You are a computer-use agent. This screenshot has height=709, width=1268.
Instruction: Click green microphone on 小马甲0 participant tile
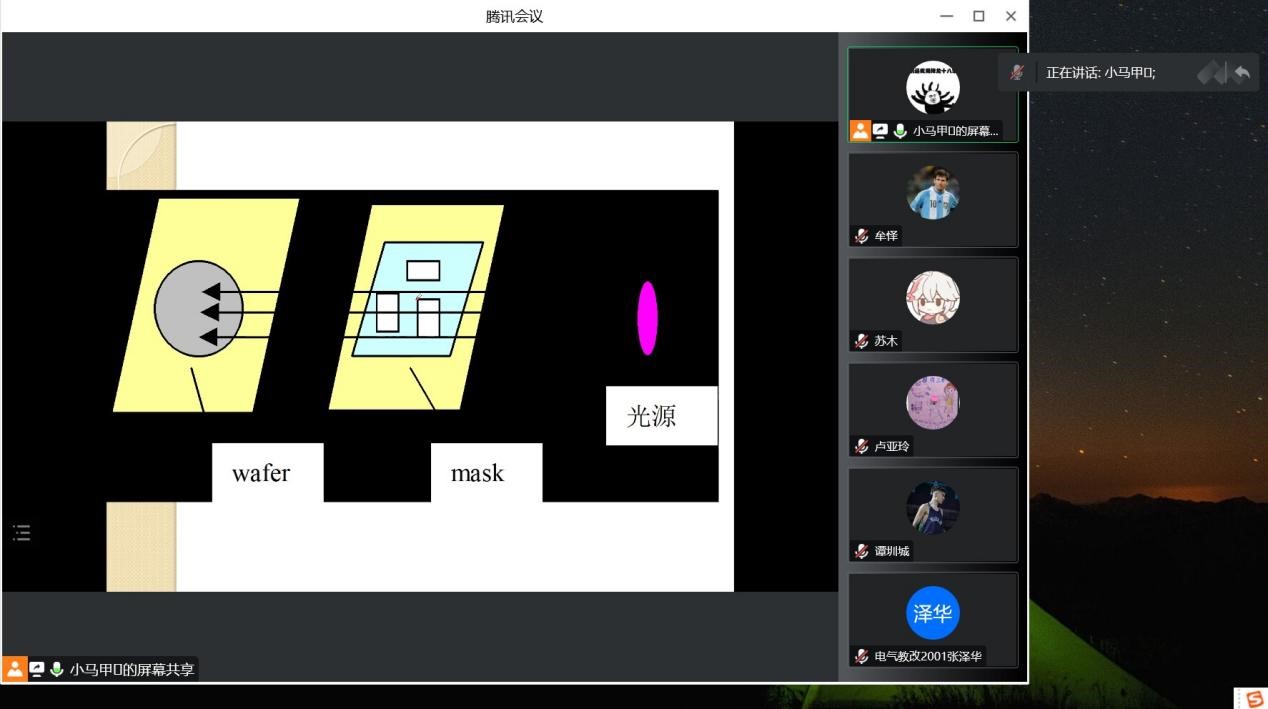click(x=900, y=130)
